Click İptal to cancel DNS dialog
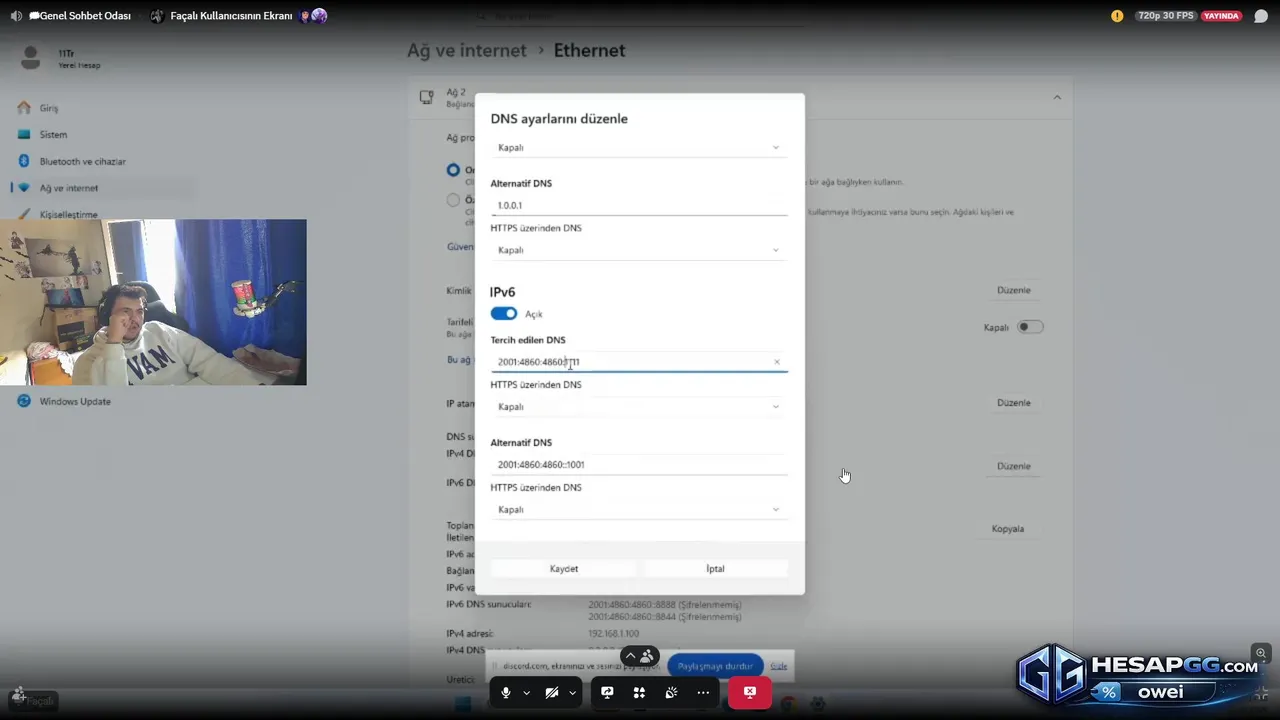 pyautogui.click(x=715, y=569)
